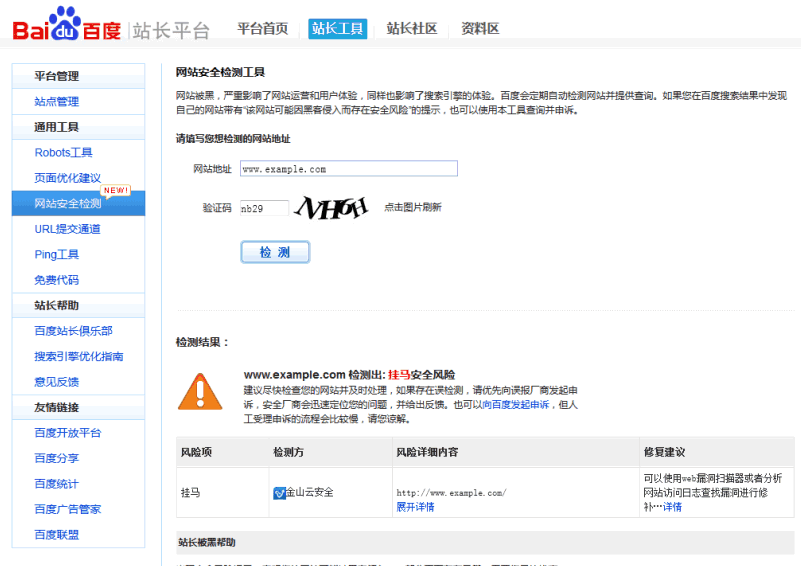Open the 百度分享 link
The height and width of the screenshot is (566, 801).
[57, 459]
